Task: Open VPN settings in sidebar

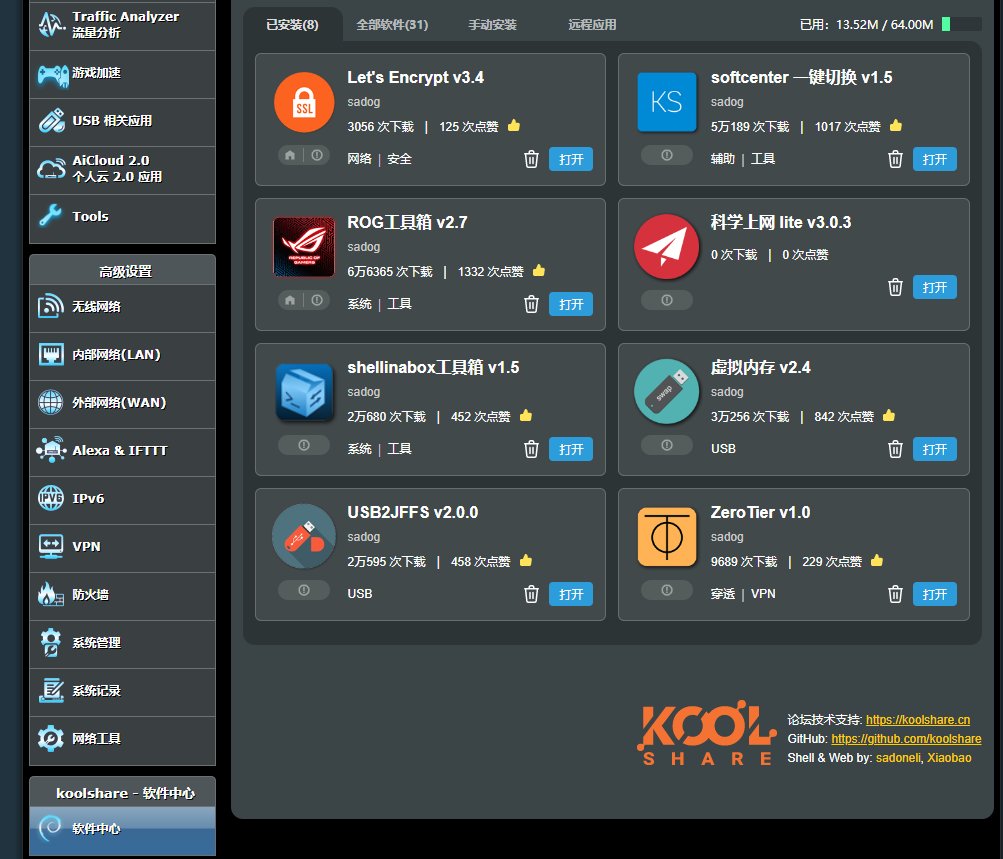Action: click(122, 548)
